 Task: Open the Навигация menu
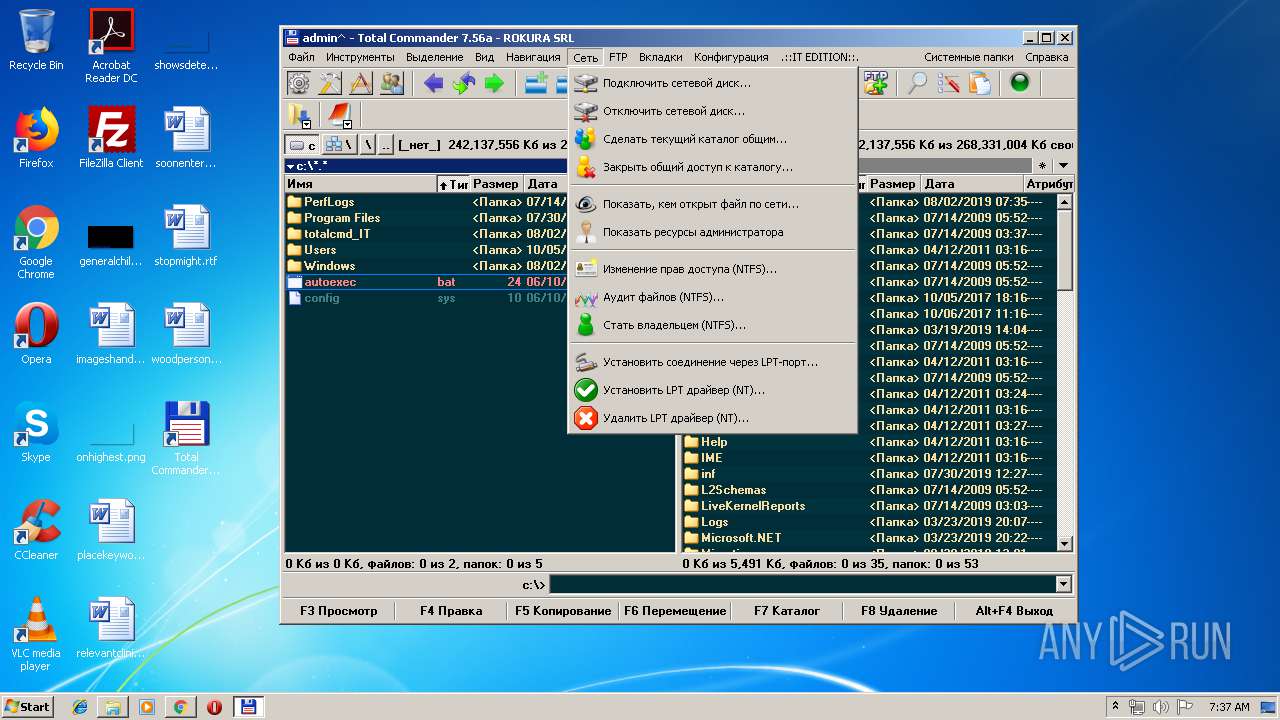[533, 57]
